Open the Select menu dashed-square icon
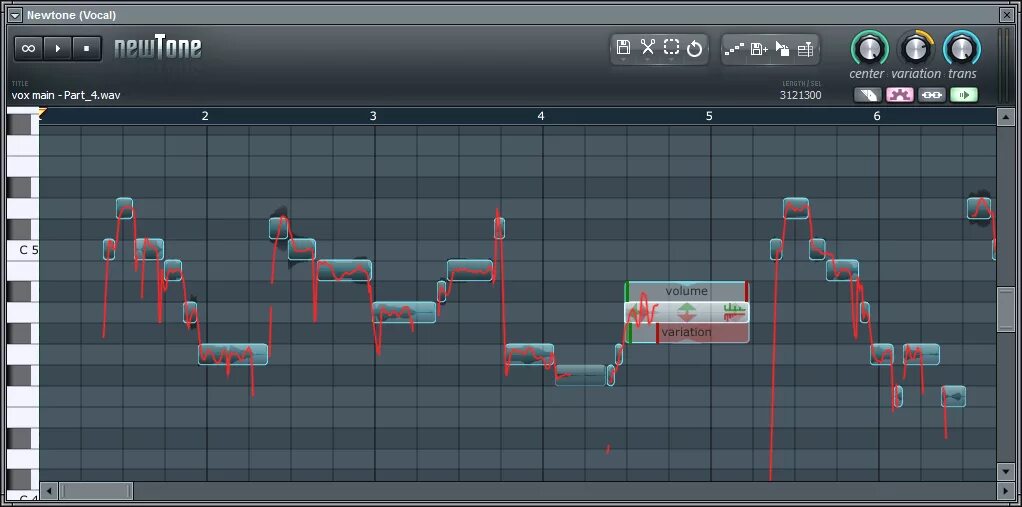 pos(671,48)
